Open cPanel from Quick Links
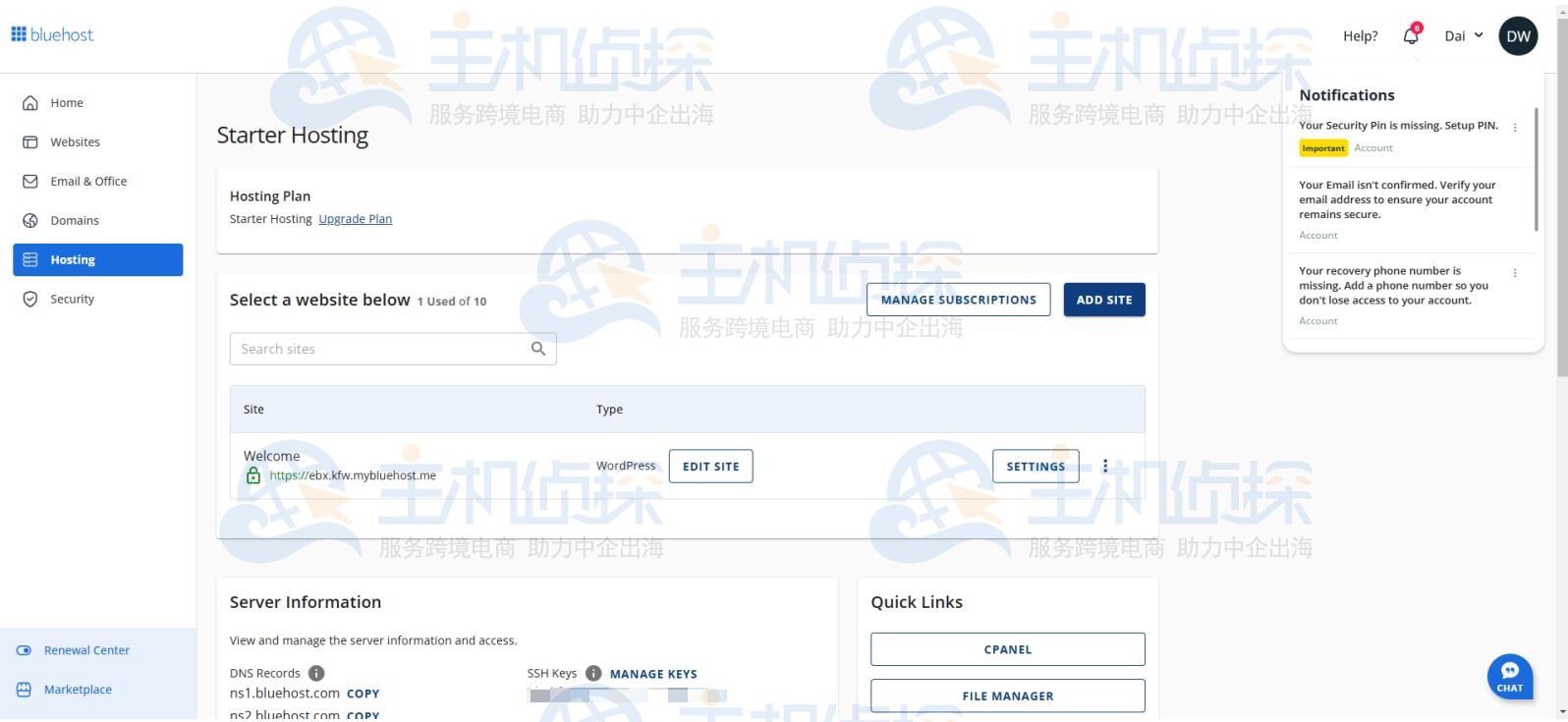1568x722 pixels. pyautogui.click(x=1008, y=649)
